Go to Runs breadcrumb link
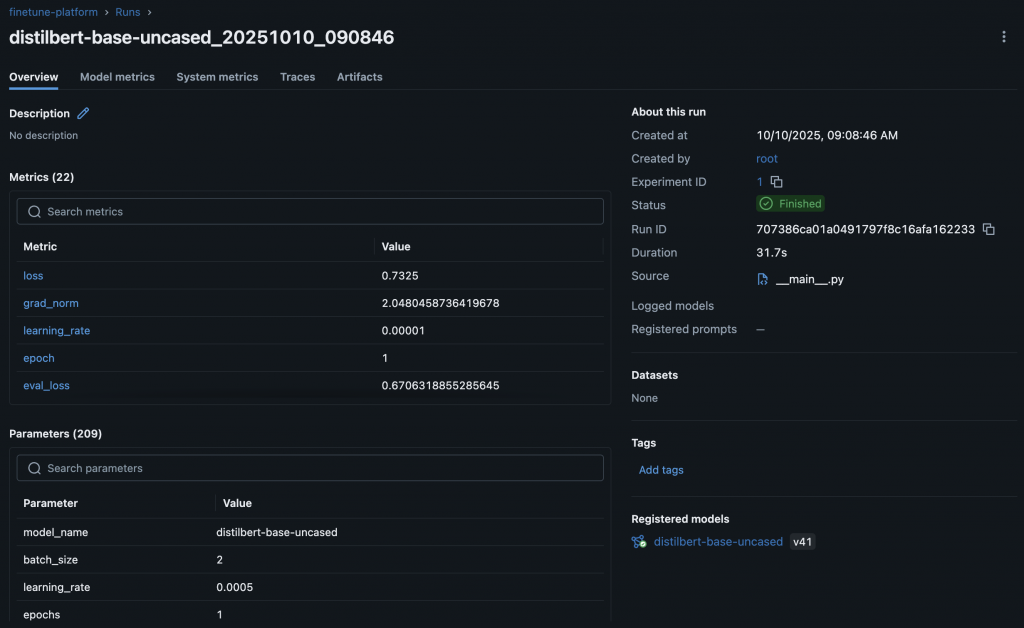The image size is (1024, 628). pos(127,12)
